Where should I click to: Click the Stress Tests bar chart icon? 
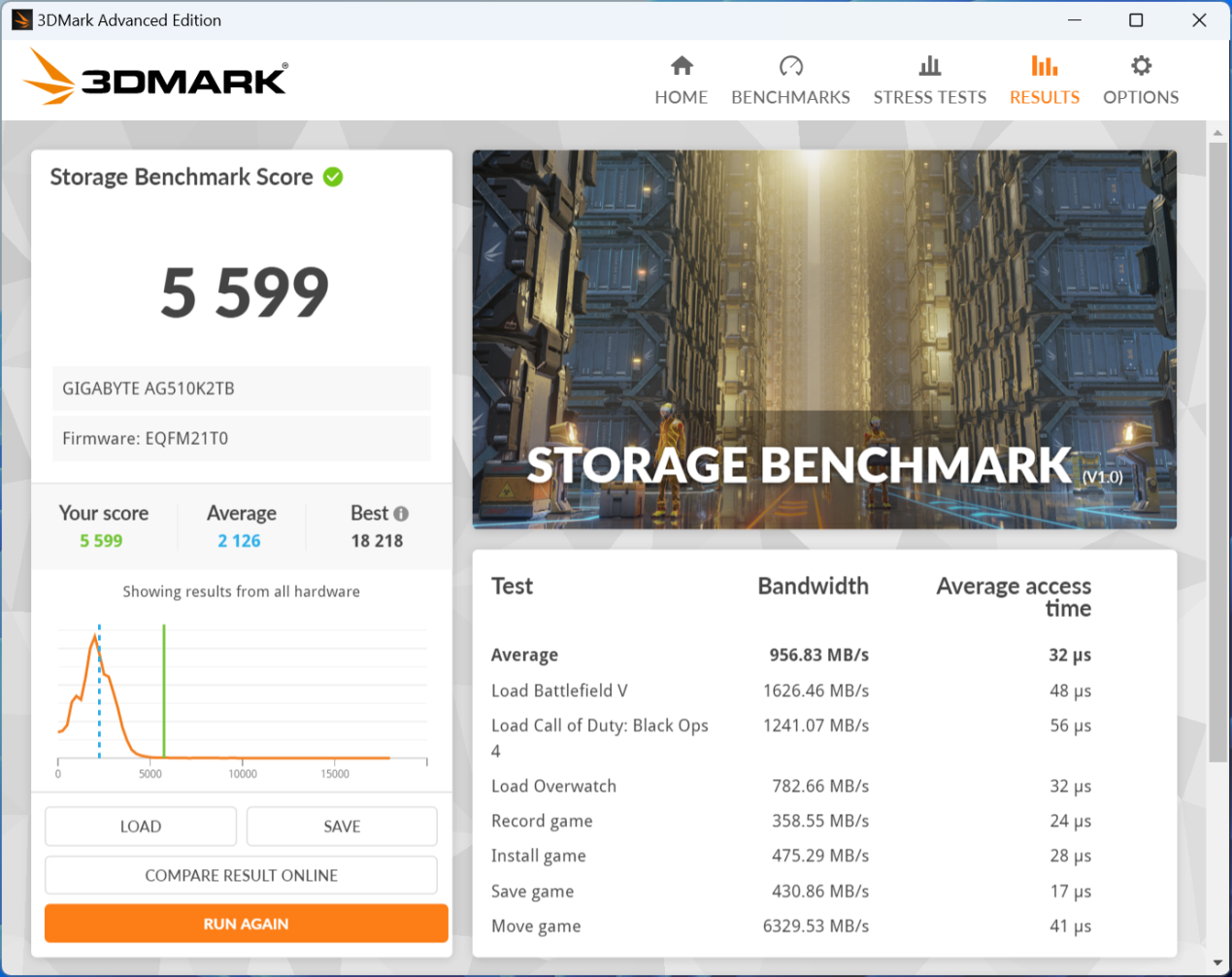tap(929, 66)
